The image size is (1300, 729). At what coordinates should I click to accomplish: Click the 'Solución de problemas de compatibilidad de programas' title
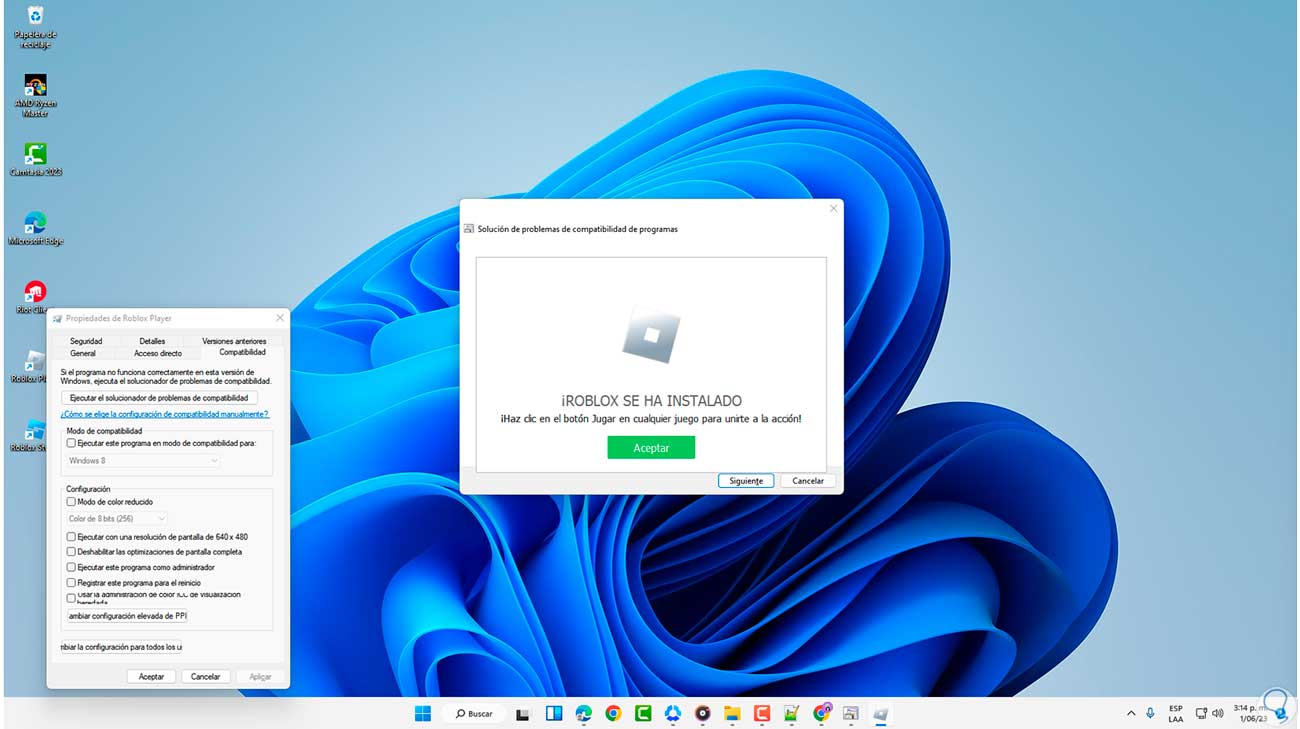click(x=577, y=229)
